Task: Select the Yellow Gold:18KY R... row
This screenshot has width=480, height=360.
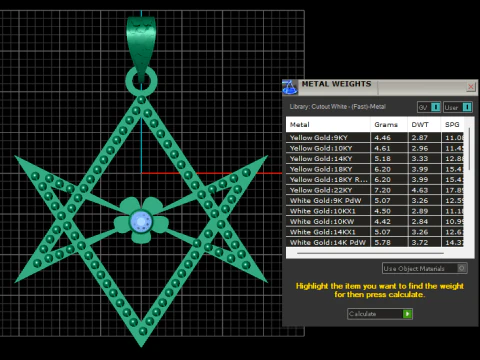Action: [x=375, y=179]
